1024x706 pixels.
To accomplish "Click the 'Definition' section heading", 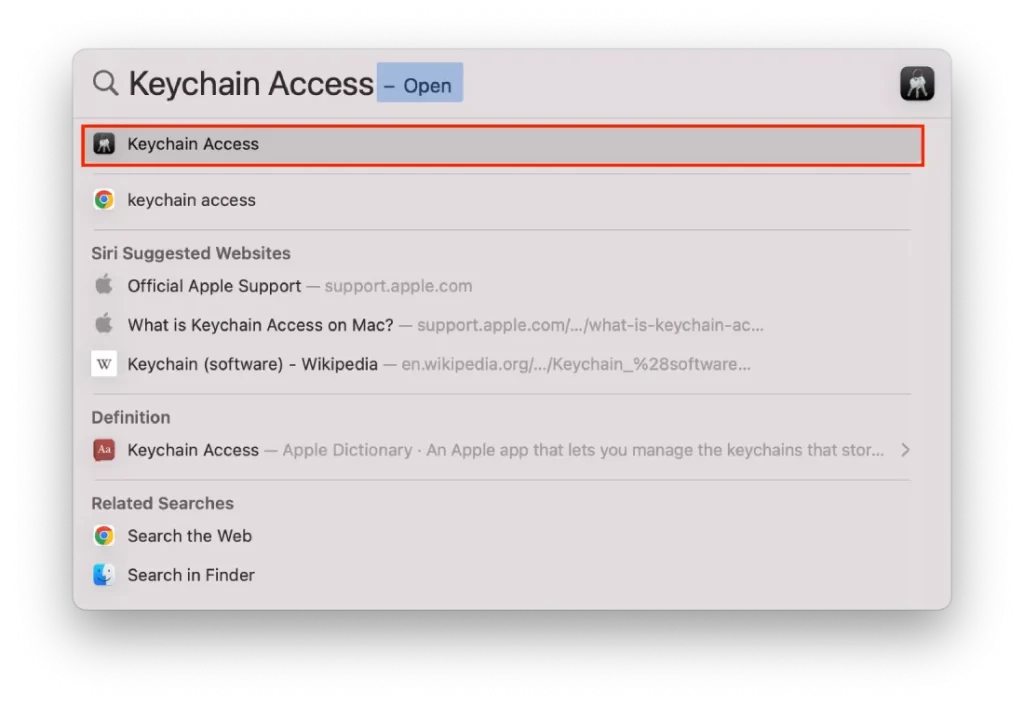I will [131, 417].
